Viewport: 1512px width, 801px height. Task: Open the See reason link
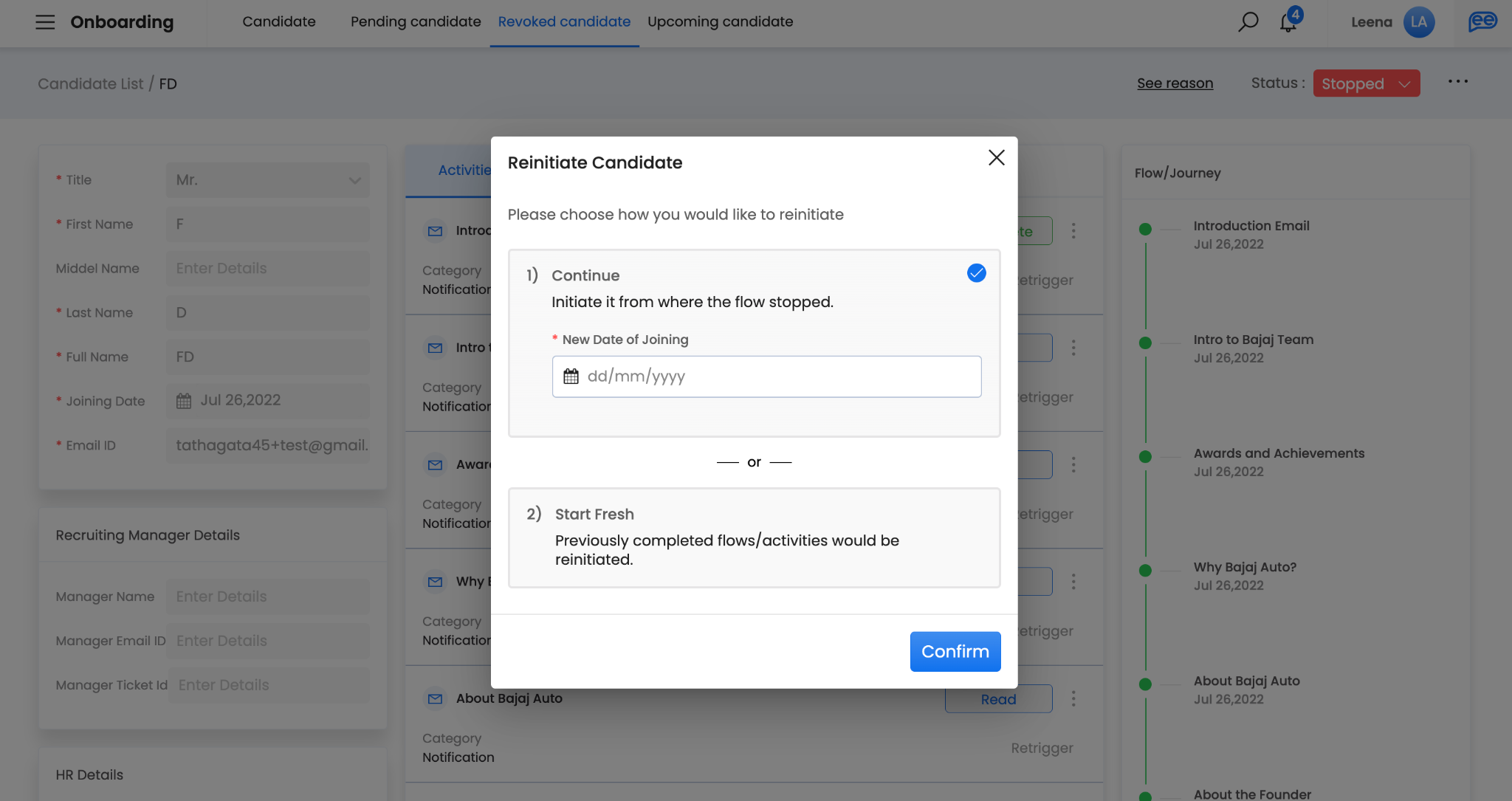1175,83
